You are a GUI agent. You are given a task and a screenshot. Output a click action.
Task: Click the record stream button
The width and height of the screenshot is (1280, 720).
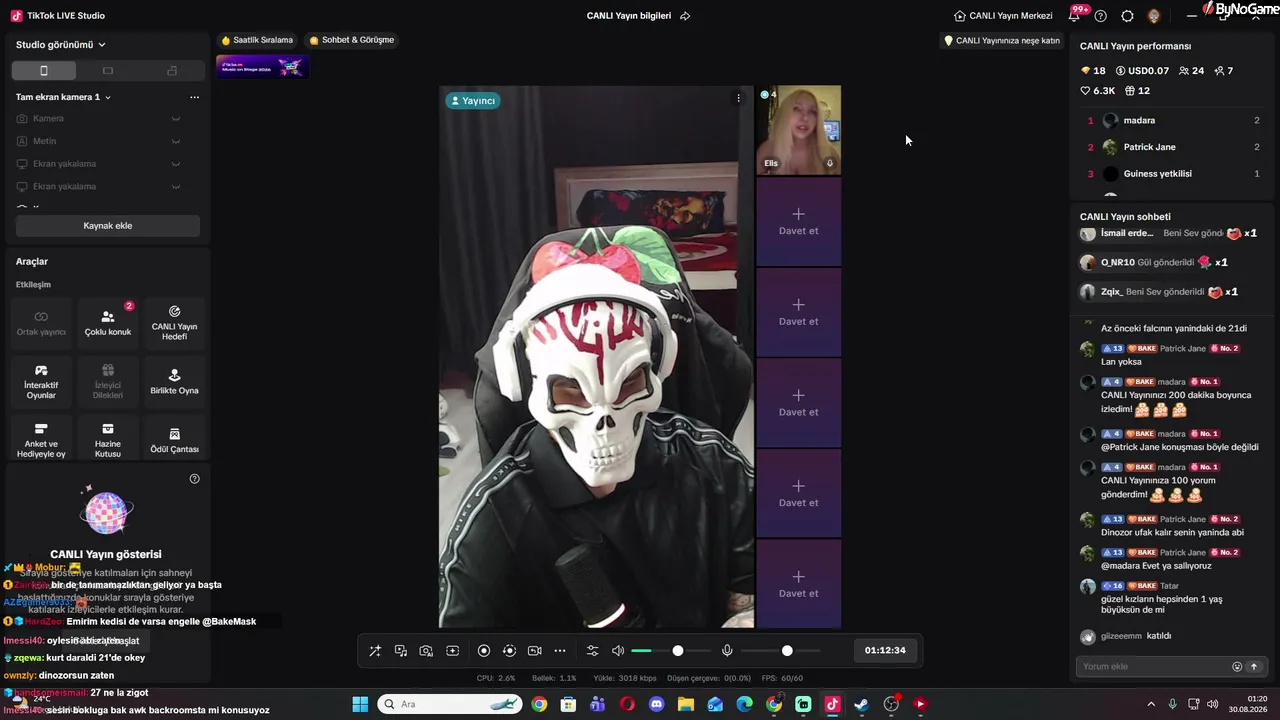tap(484, 651)
